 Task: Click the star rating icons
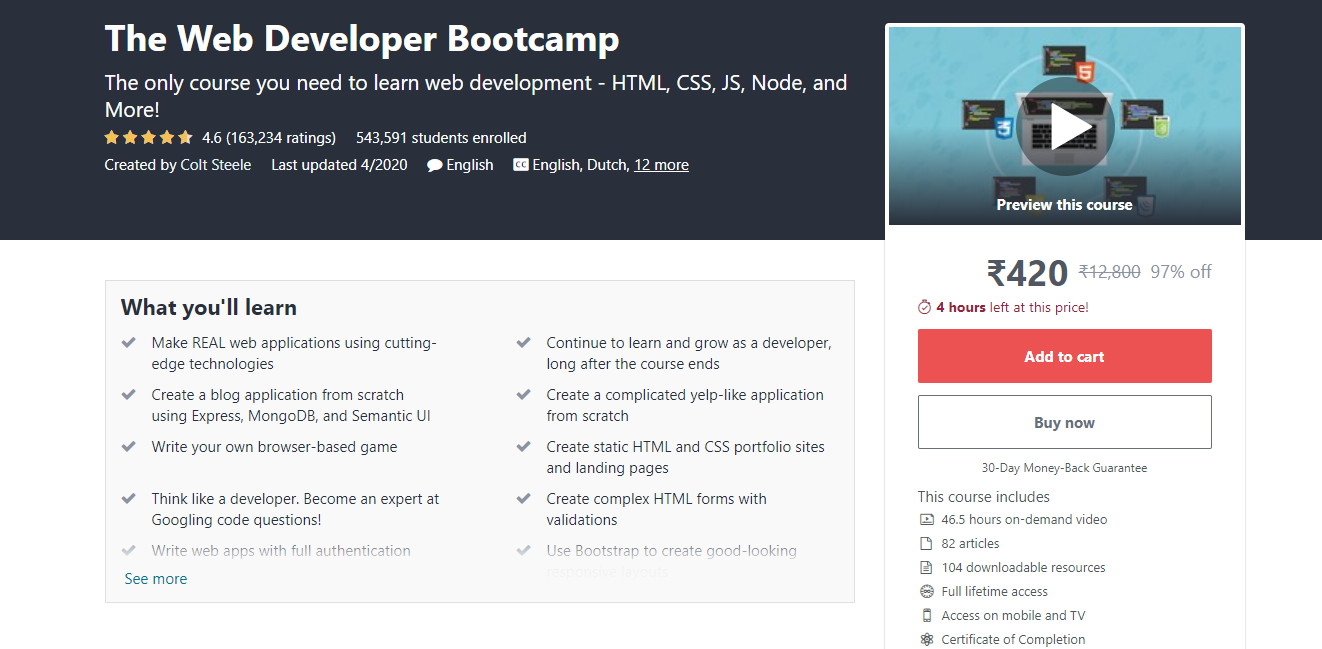149,138
